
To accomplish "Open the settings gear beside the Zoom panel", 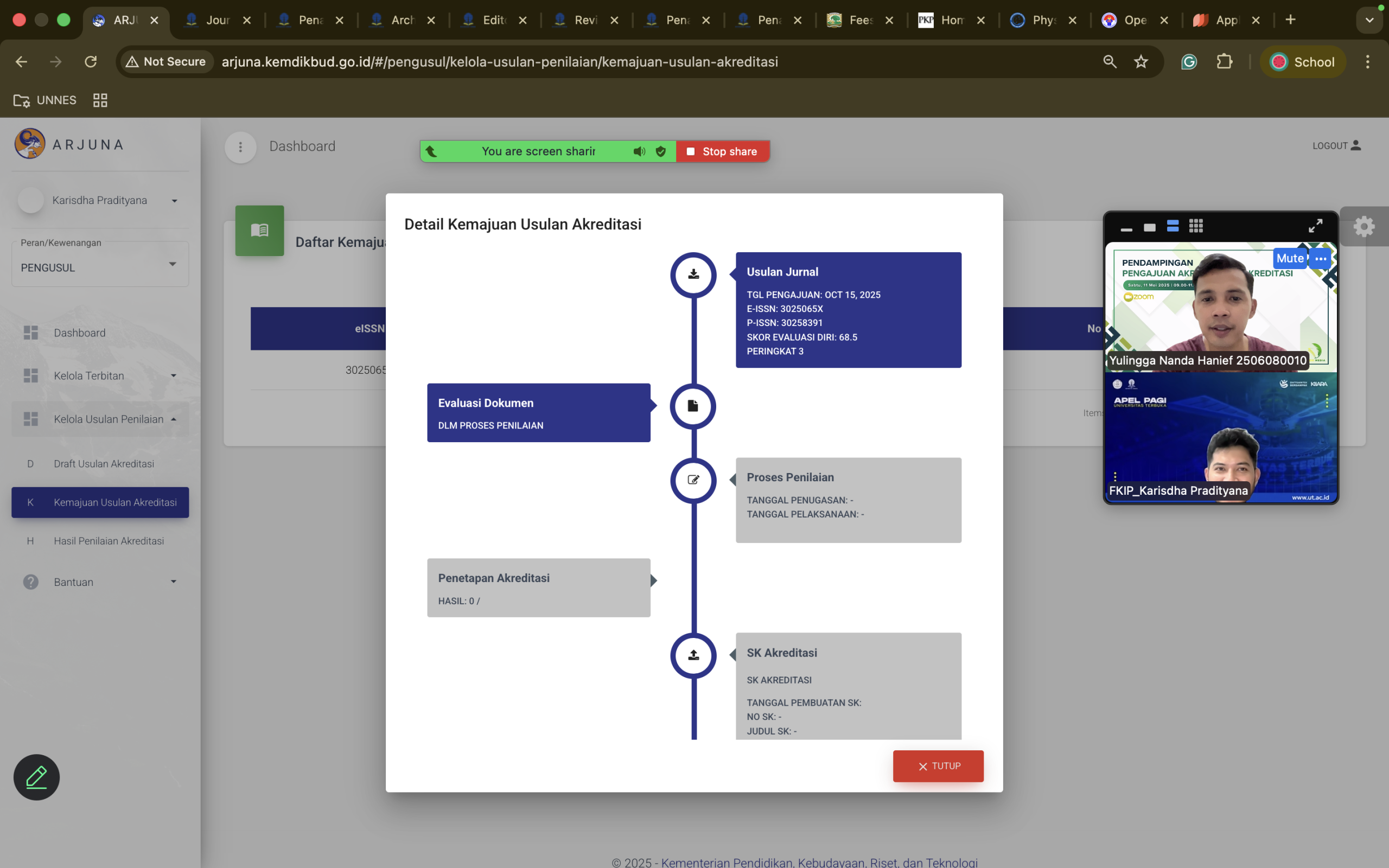I will pos(1365,226).
